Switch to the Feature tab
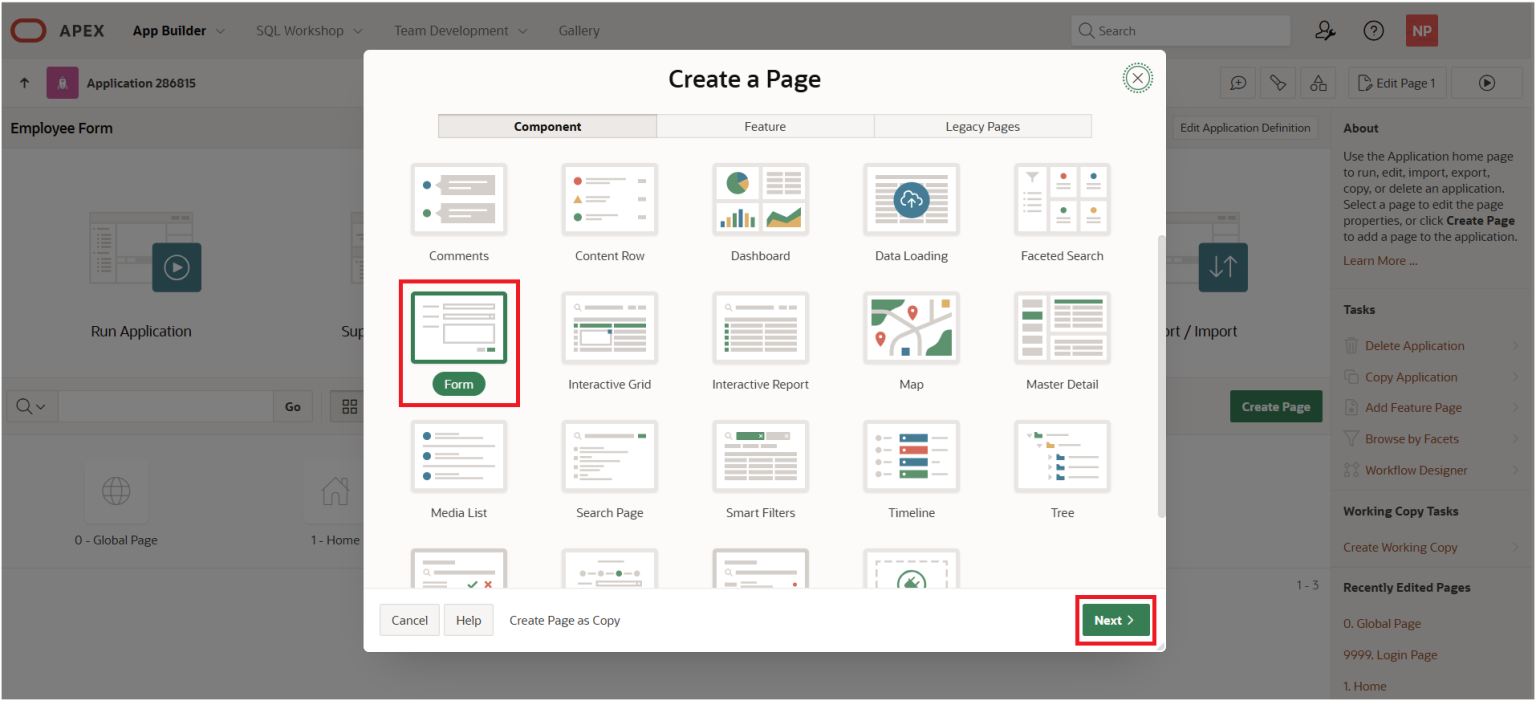The height and width of the screenshot is (701, 1536). (x=765, y=126)
